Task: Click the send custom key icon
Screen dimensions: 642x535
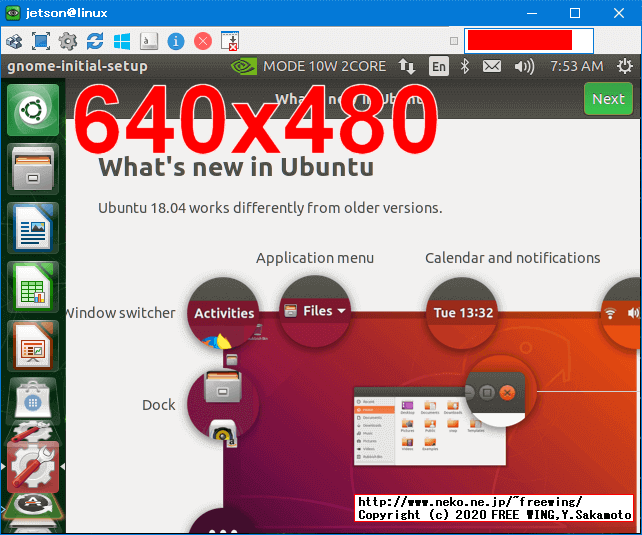Action: (x=149, y=41)
